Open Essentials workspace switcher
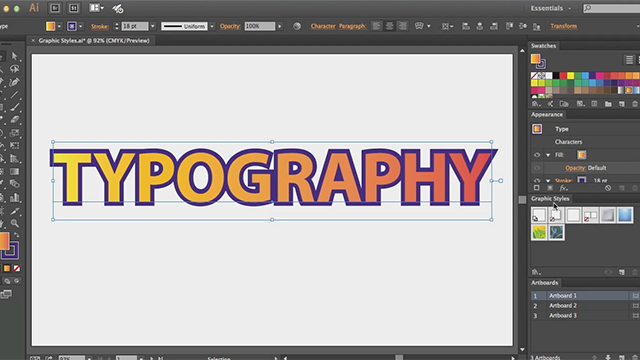640x360 pixels. tap(550, 8)
